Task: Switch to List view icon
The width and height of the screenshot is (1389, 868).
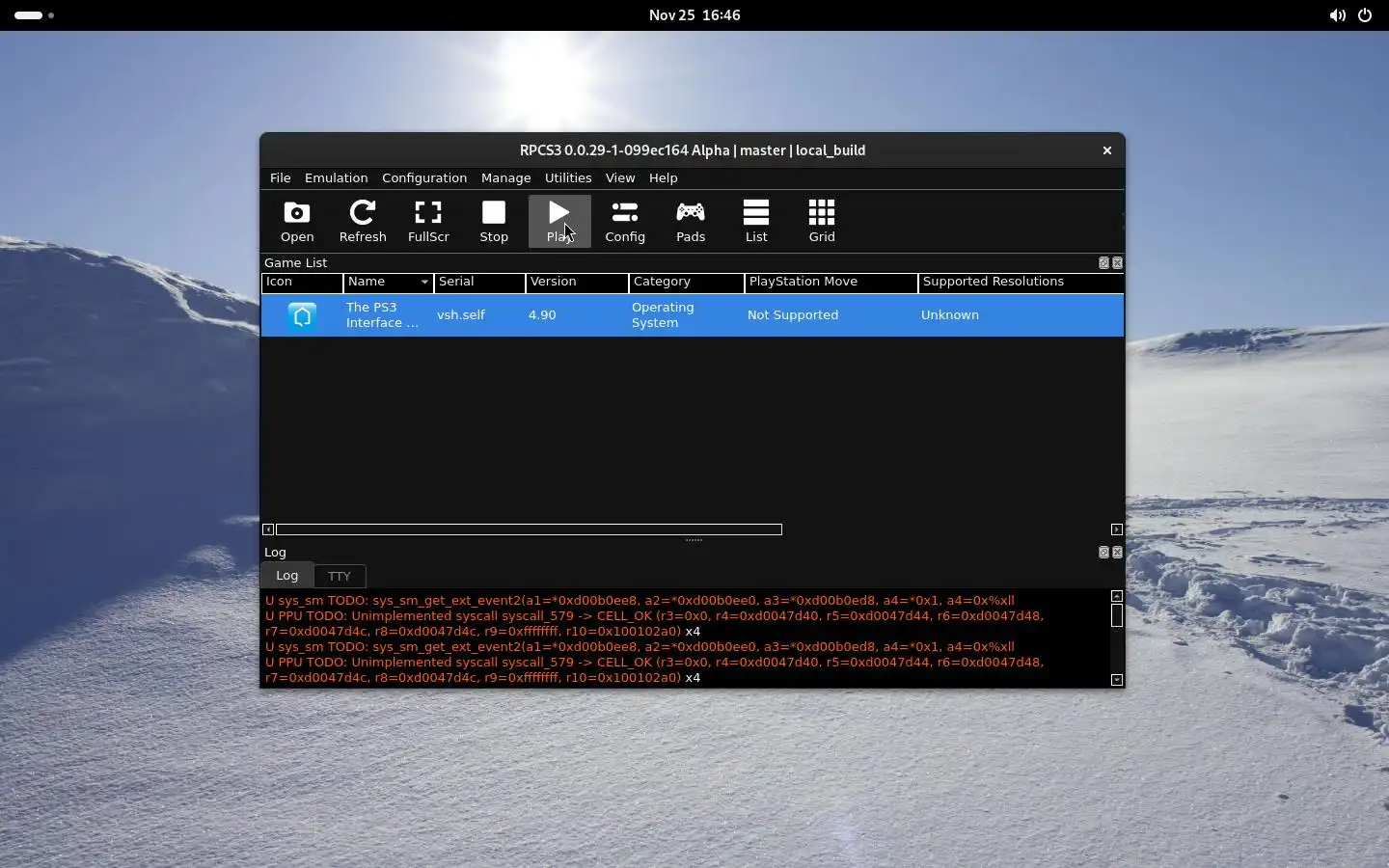Action: click(x=756, y=222)
